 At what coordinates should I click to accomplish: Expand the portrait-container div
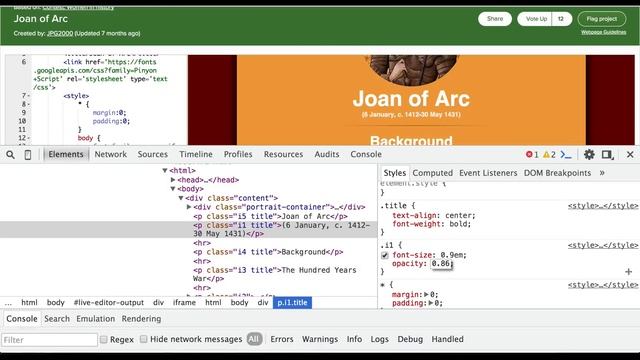pyautogui.click(x=189, y=207)
